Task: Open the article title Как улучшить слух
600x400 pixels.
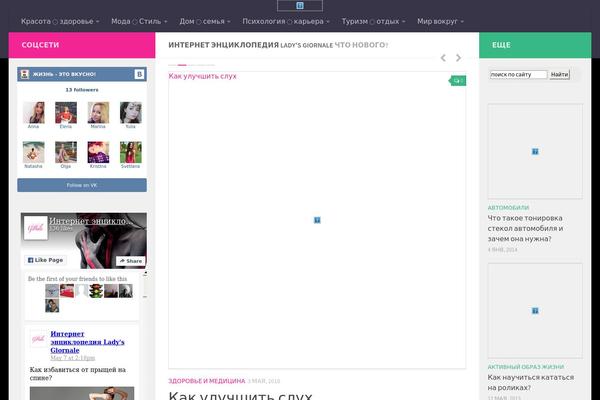Action: click(240, 395)
